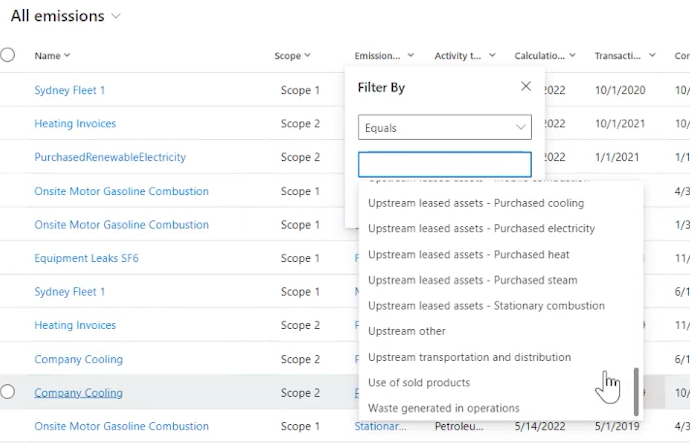Click Scope 1 cell in Equipment Leaks SF6 row
This screenshot has width=690, height=445.
[300, 258]
